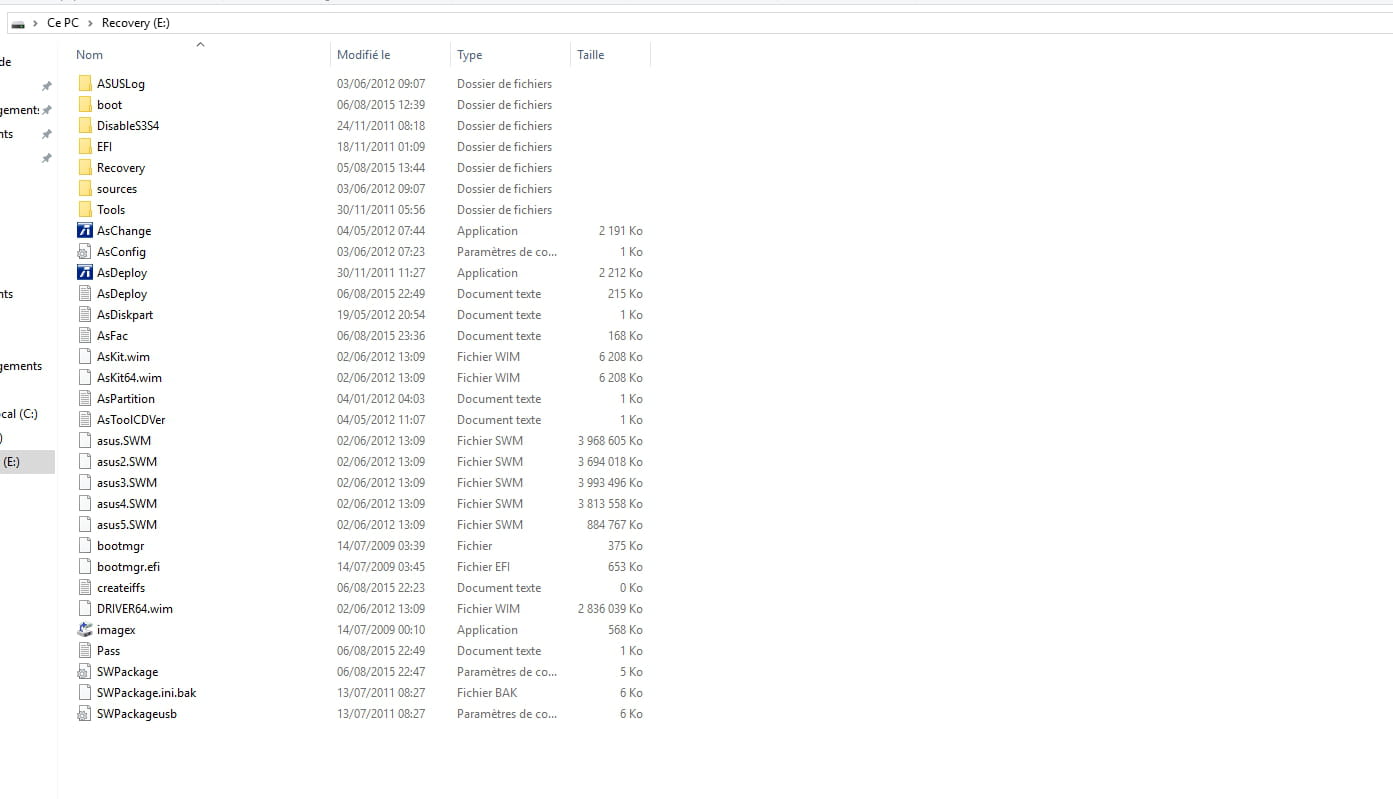Click the AsPartition document icon

[x=85, y=399]
